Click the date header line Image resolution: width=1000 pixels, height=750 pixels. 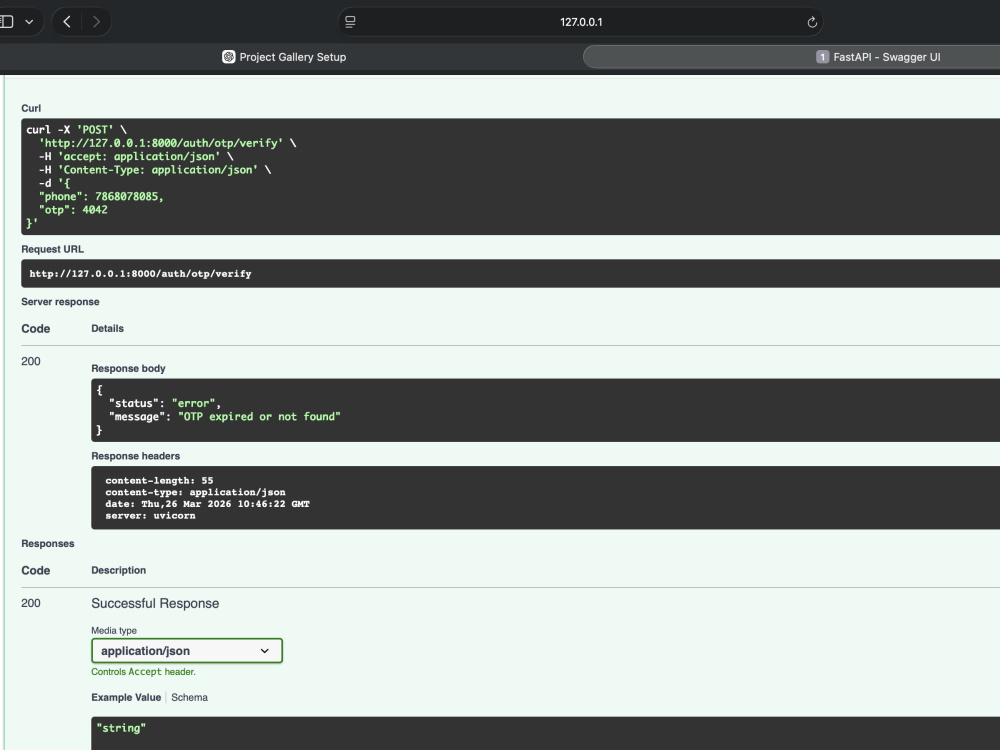point(207,504)
